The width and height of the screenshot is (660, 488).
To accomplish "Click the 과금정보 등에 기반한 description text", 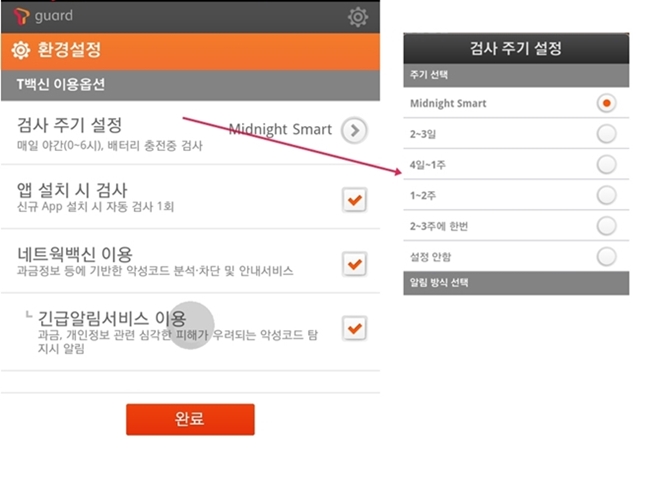I will pyautogui.click(x=155, y=271).
